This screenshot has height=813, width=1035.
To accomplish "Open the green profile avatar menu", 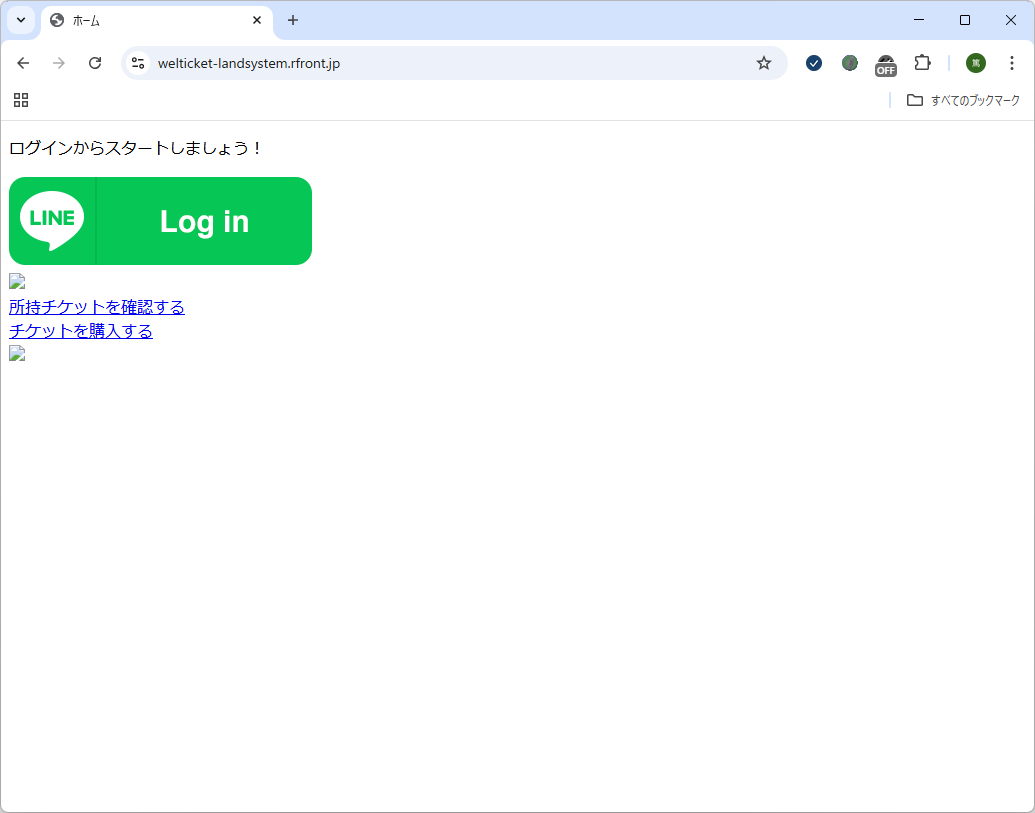I will click(976, 63).
